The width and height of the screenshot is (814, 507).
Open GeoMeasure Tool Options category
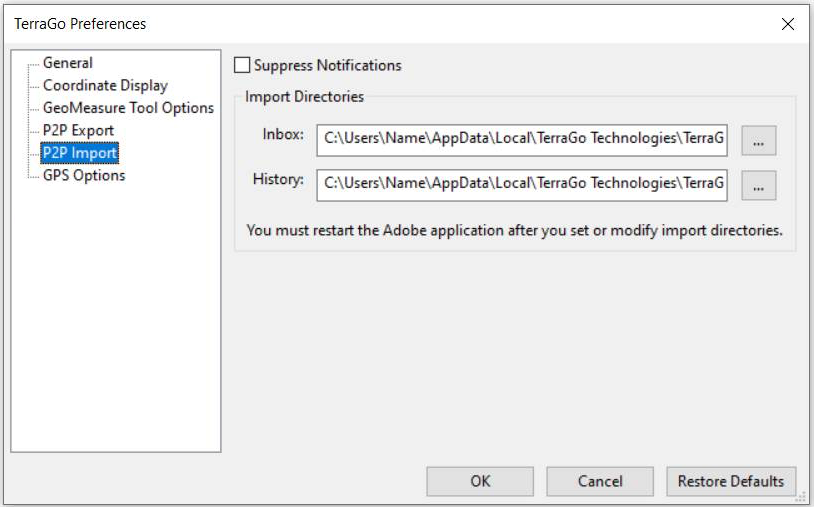(128, 108)
